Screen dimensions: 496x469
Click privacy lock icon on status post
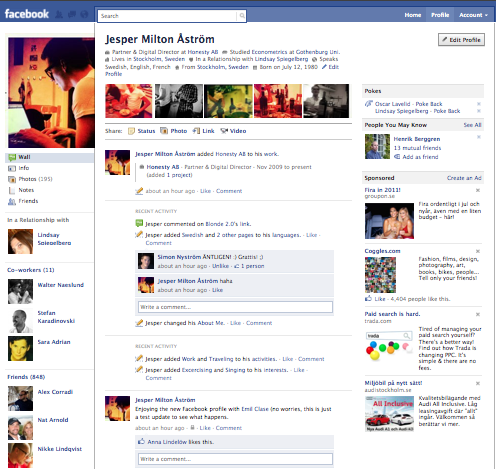(192, 427)
